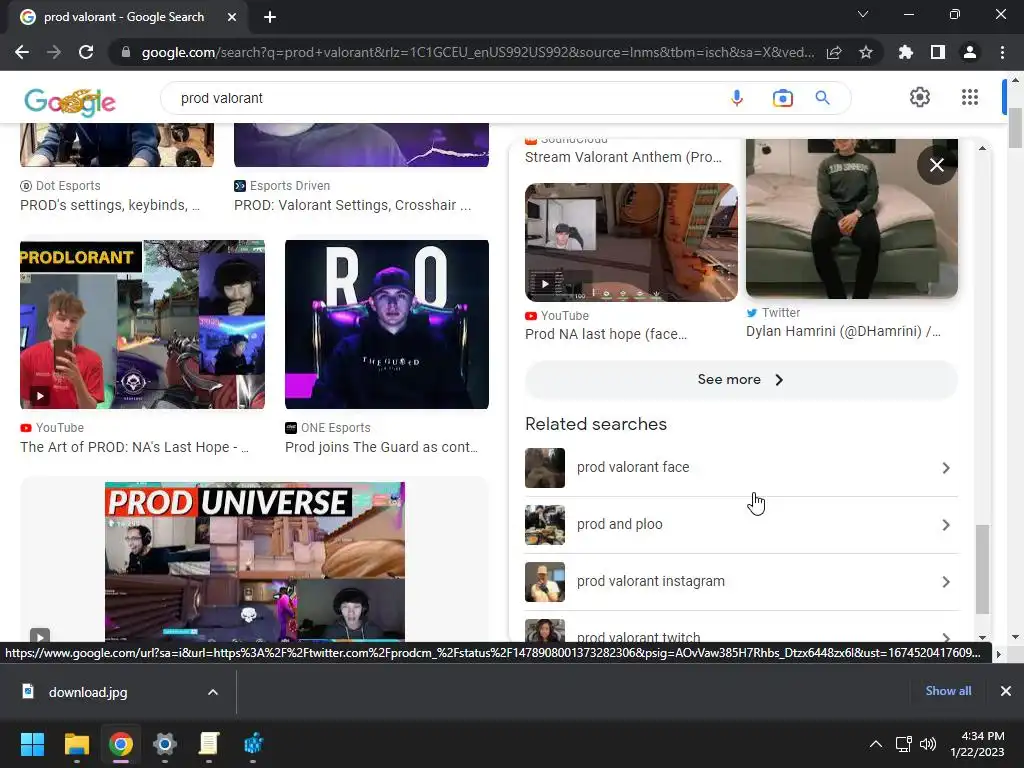1024x768 pixels.
Task: Click the address bar URL
Action: point(478,52)
